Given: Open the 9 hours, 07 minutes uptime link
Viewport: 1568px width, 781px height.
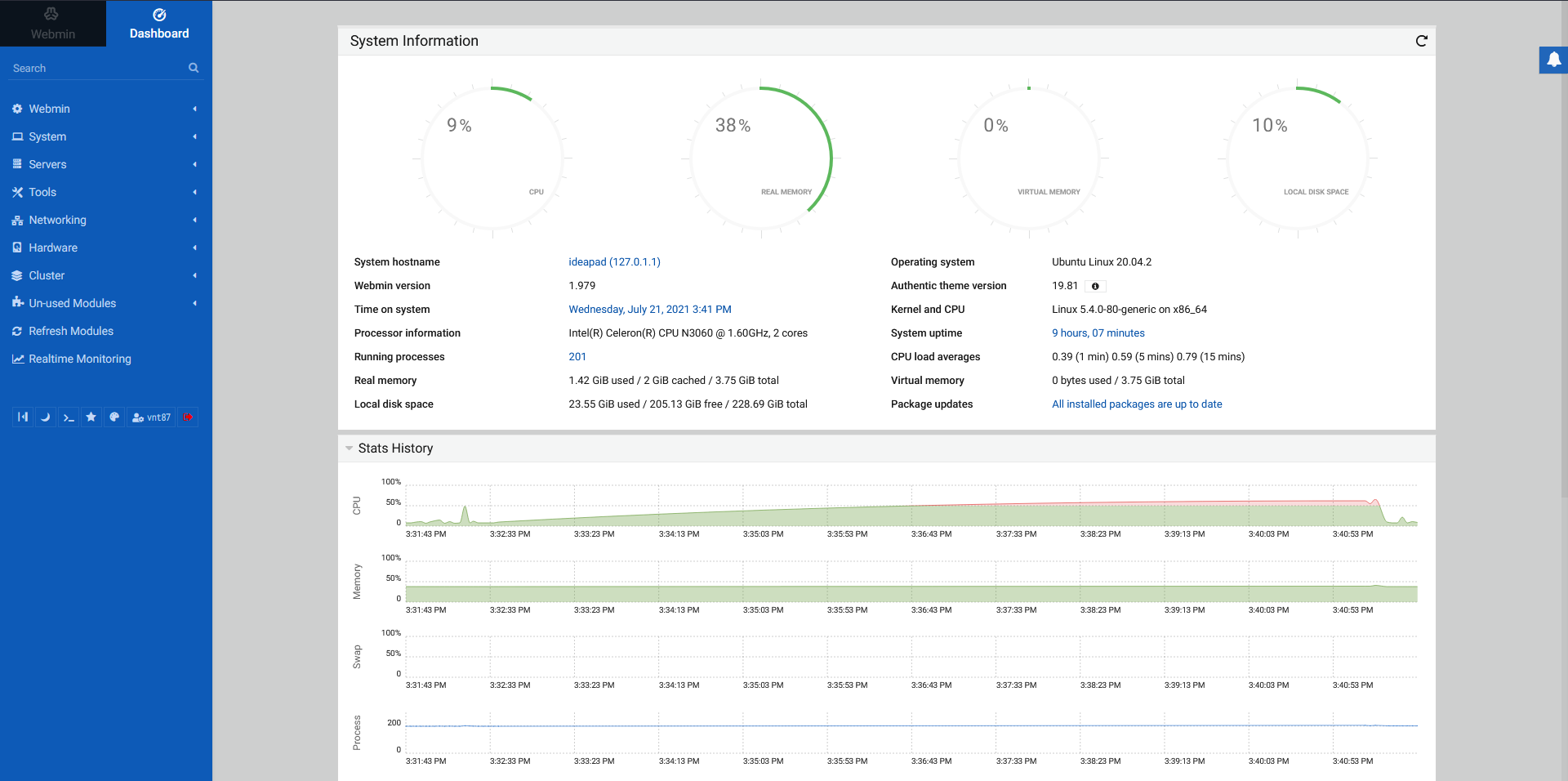Looking at the screenshot, I should (1098, 333).
